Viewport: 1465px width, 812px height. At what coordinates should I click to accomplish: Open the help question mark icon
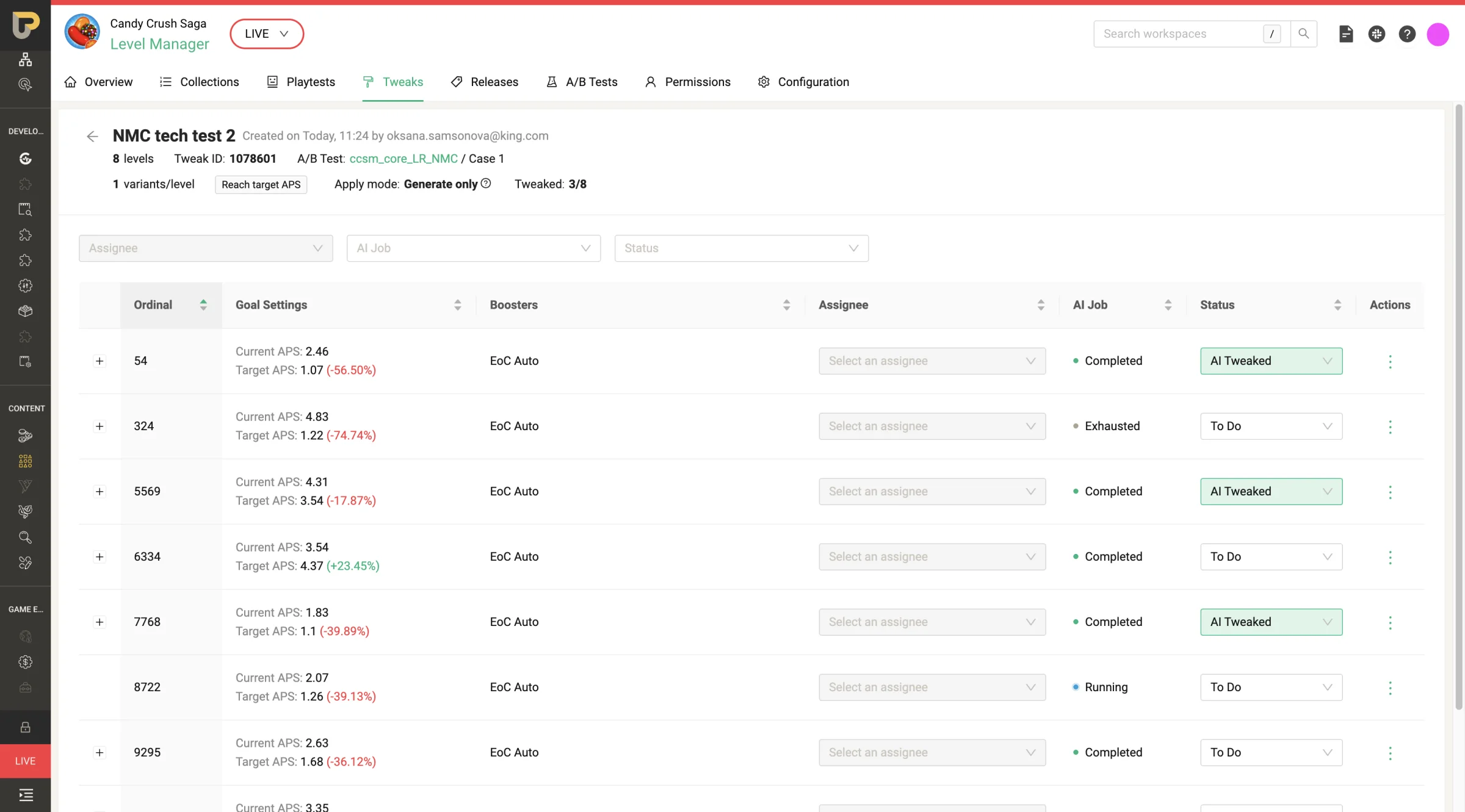pos(1407,34)
